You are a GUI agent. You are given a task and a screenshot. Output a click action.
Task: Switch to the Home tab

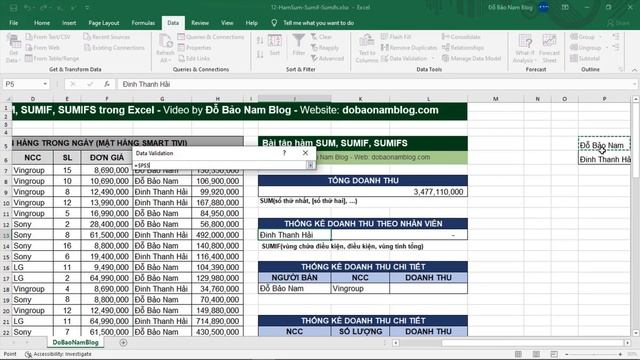point(42,23)
